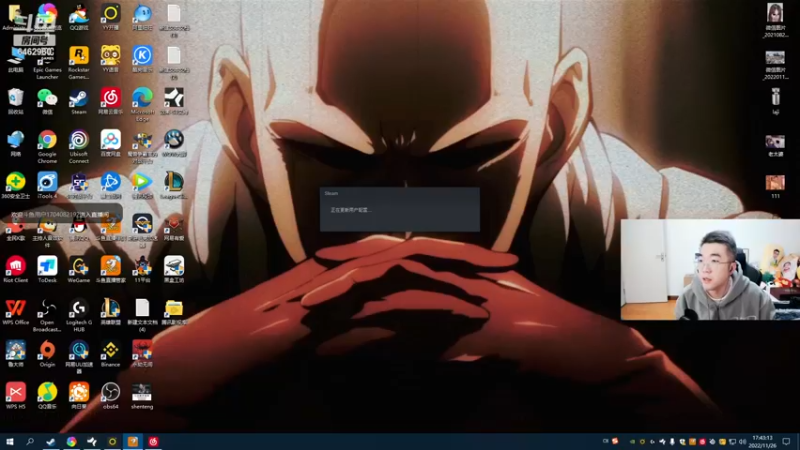Open League of Legends desktop shortcut

174,185
